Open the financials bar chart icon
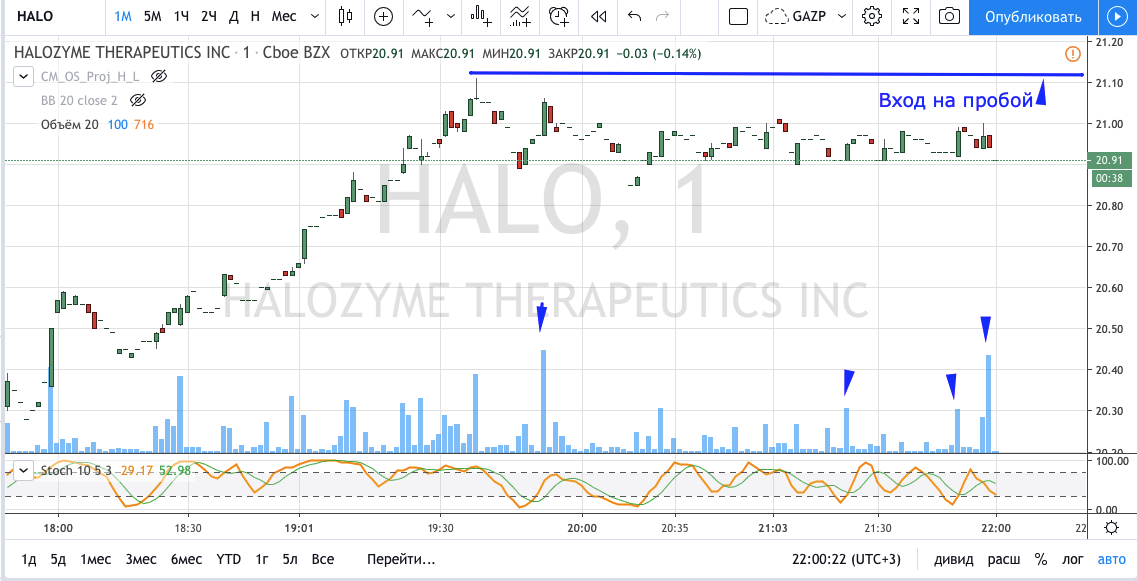 (482, 16)
